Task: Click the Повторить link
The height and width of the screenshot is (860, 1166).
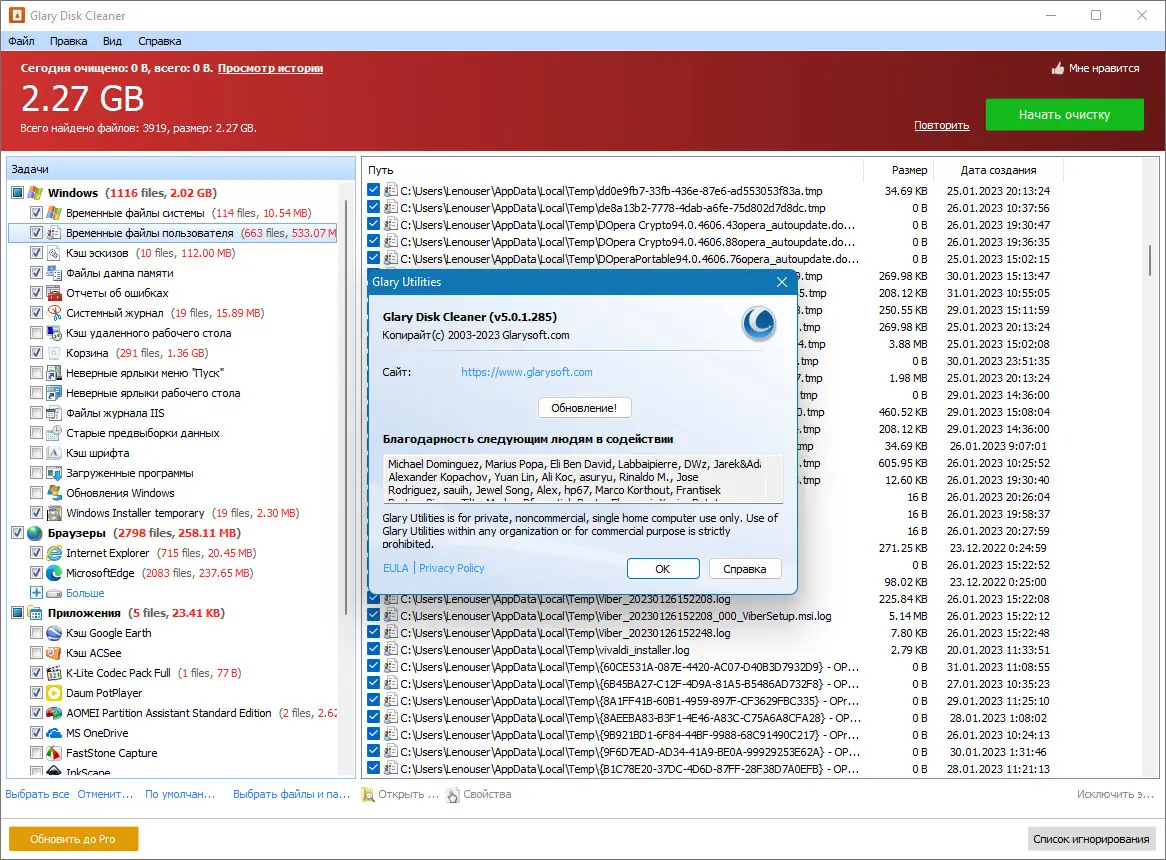Action: pos(941,126)
